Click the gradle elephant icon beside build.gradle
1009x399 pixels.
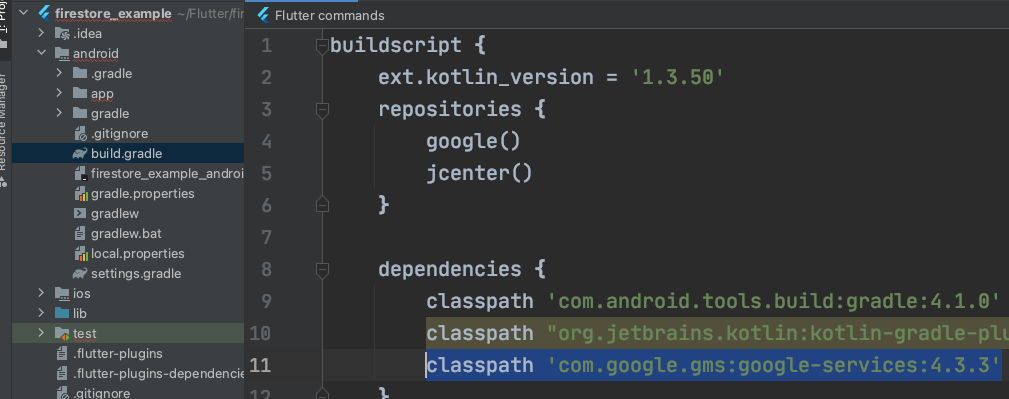point(80,153)
